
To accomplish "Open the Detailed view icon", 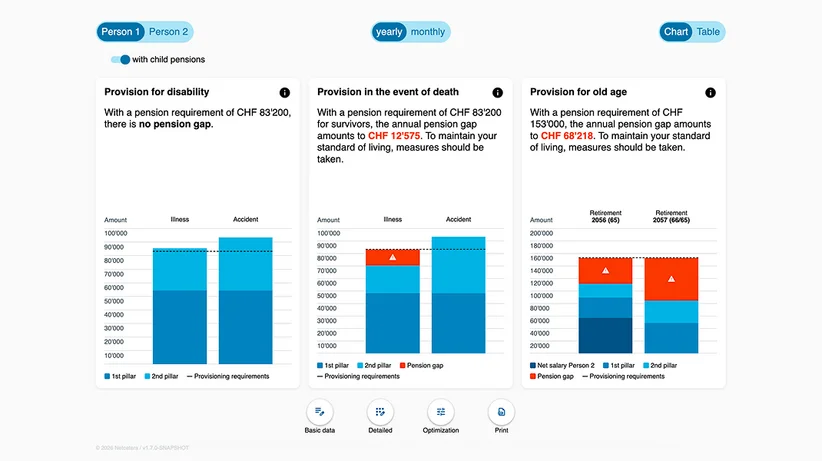I will [x=380, y=412].
